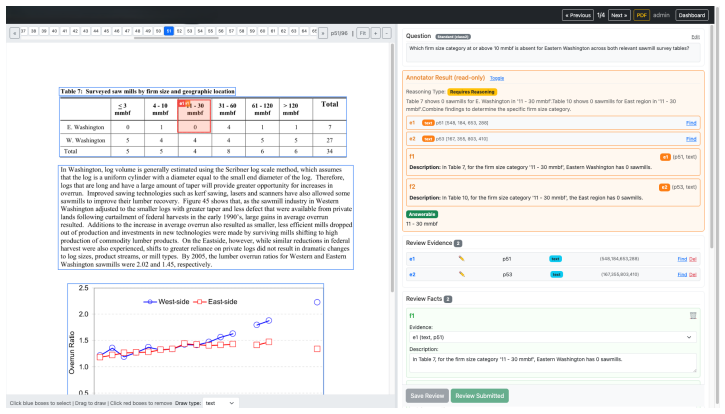725x414 pixels.
Task: Click the pencil edit icon for e2
Action: (x=461, y=274)
